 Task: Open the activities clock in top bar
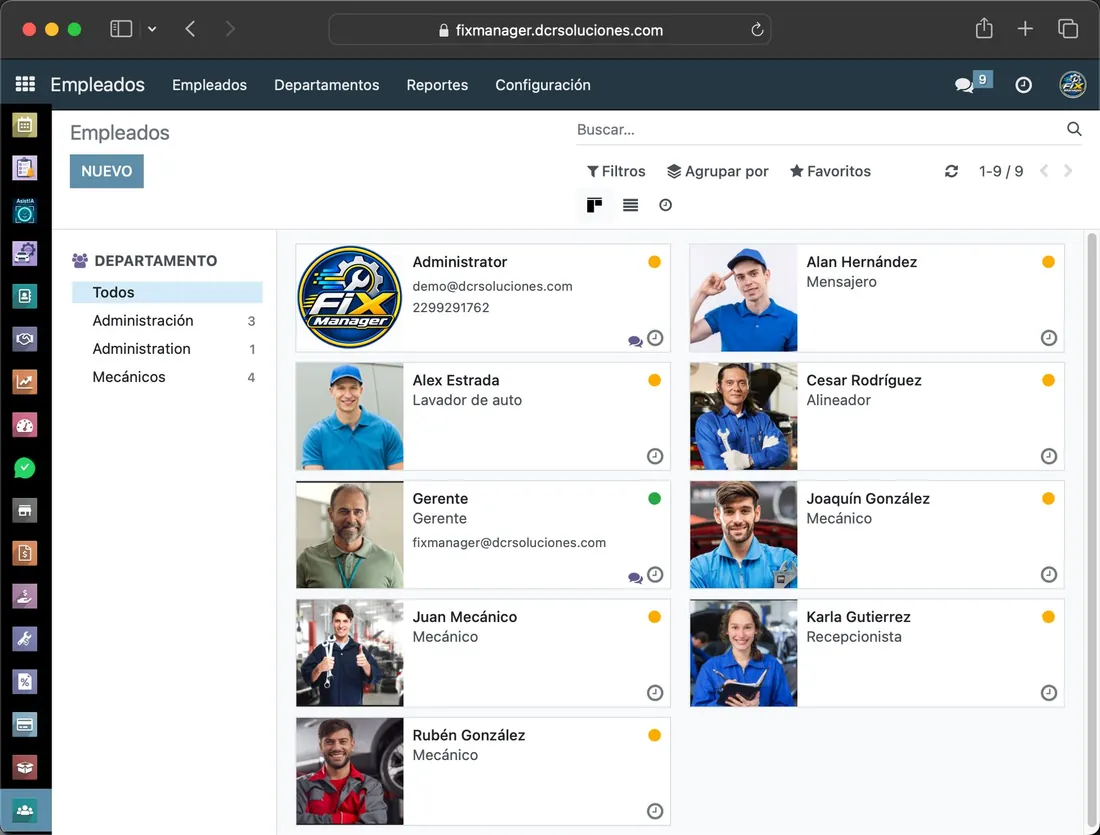pos(1024,85)
